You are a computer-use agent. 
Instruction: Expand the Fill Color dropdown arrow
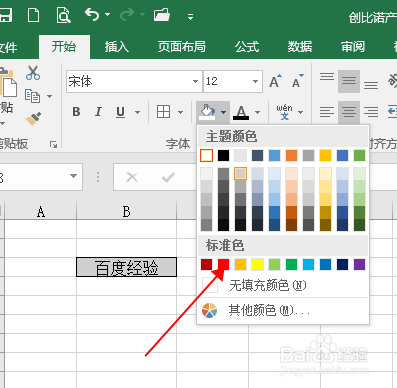(223, 112)
